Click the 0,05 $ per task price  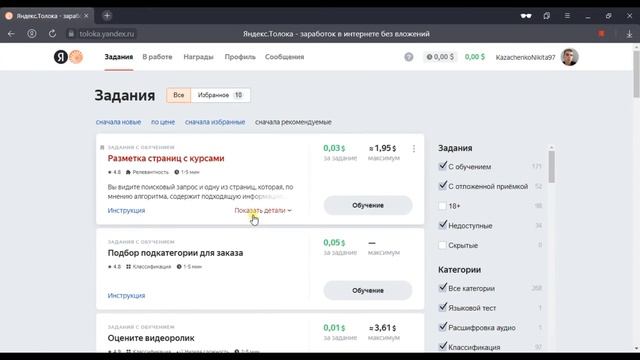334,242
